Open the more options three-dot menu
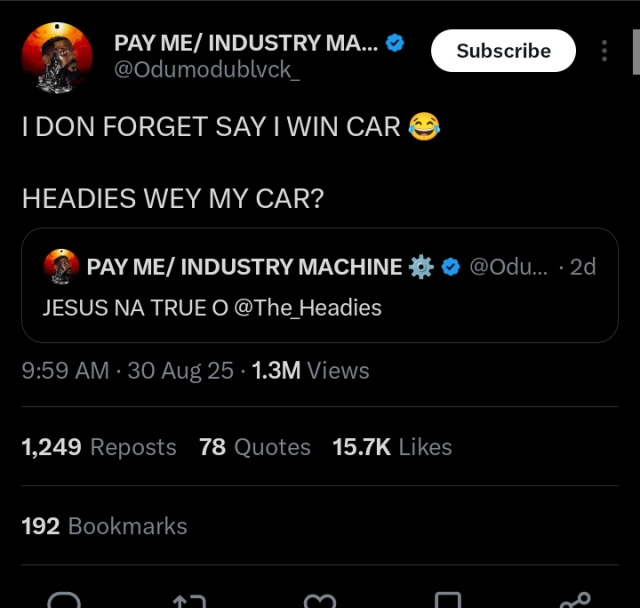Screen dimensions: 640x608 [x=605, y=51]
